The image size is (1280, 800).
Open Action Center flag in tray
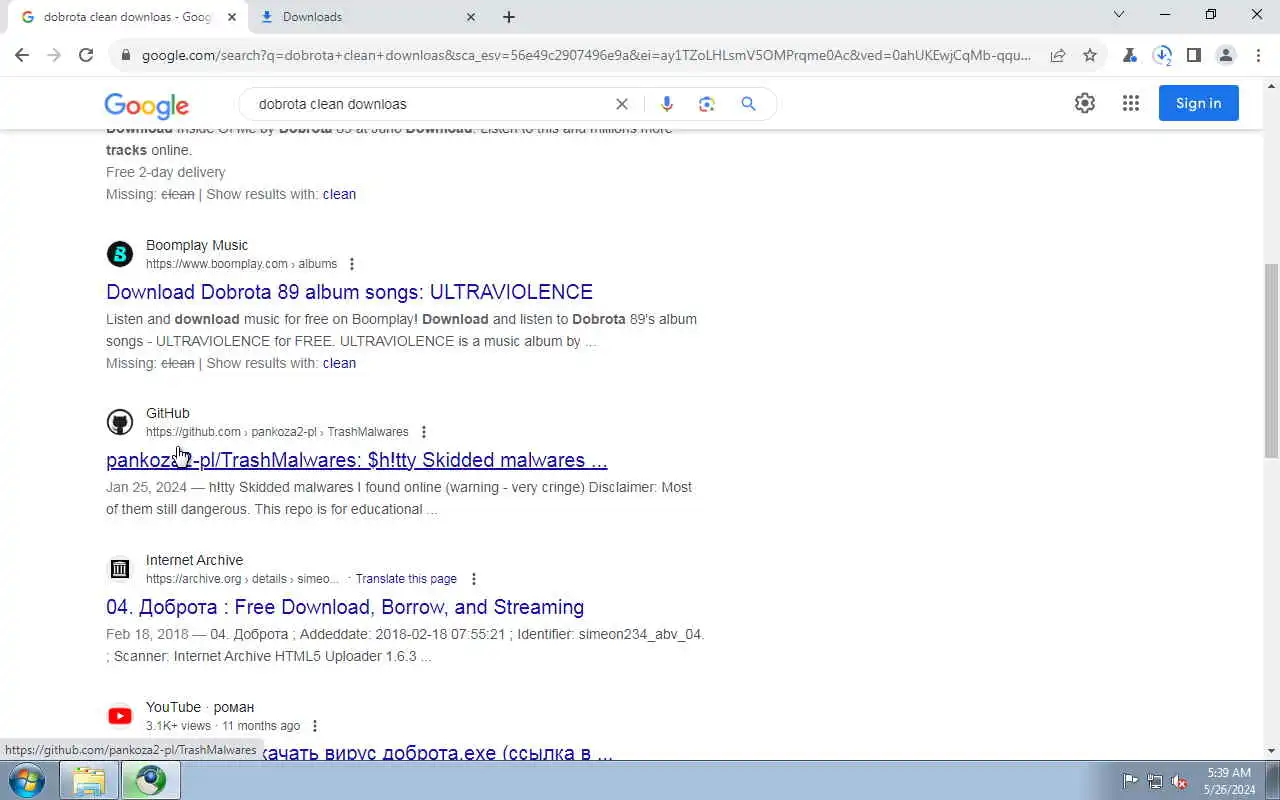tap(1130, 781)
